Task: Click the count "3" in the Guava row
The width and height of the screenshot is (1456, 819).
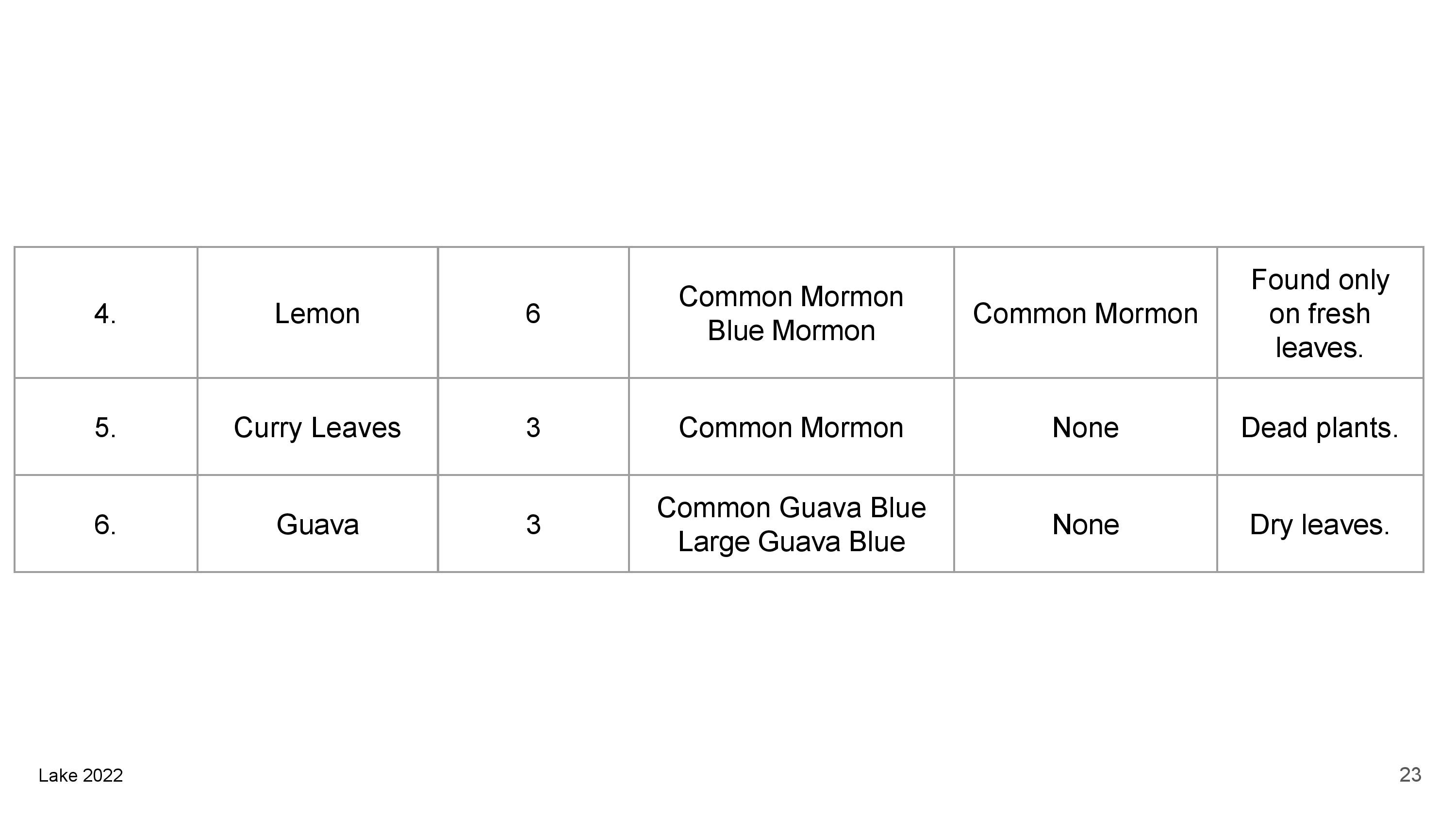Action: tap(532, 525)
